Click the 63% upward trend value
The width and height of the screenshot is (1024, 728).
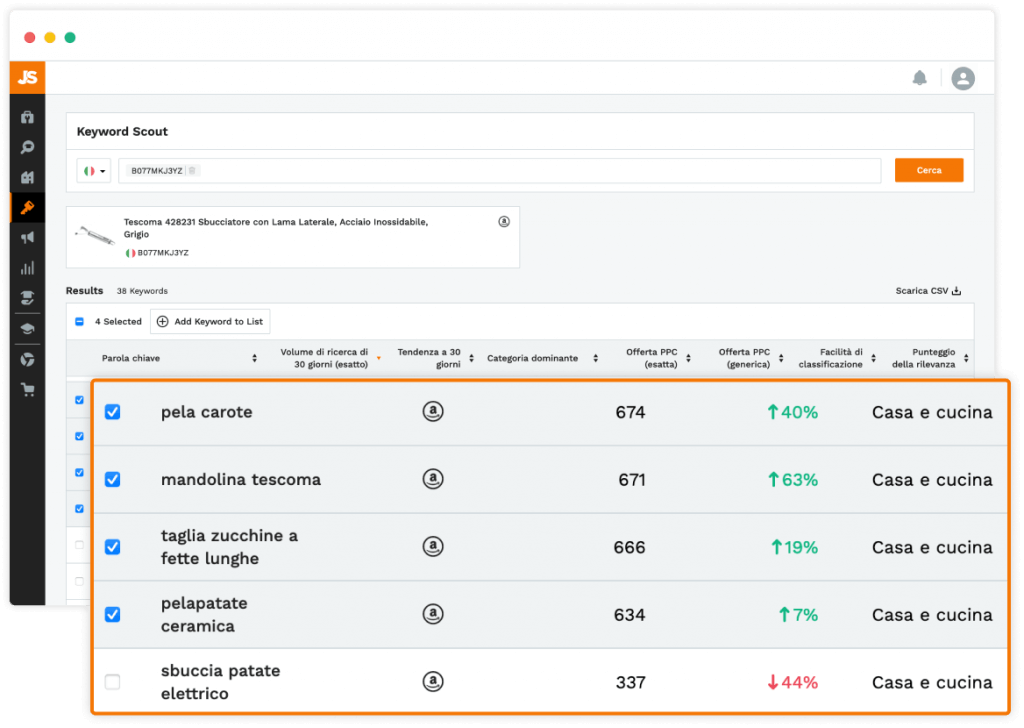793,480
